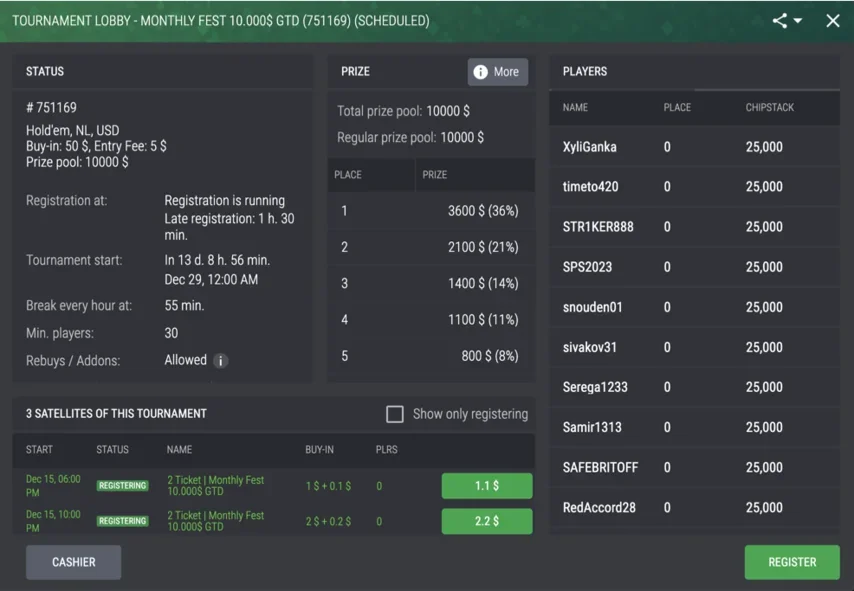
Task: Open the Cashier
Action: pos(73,562)
